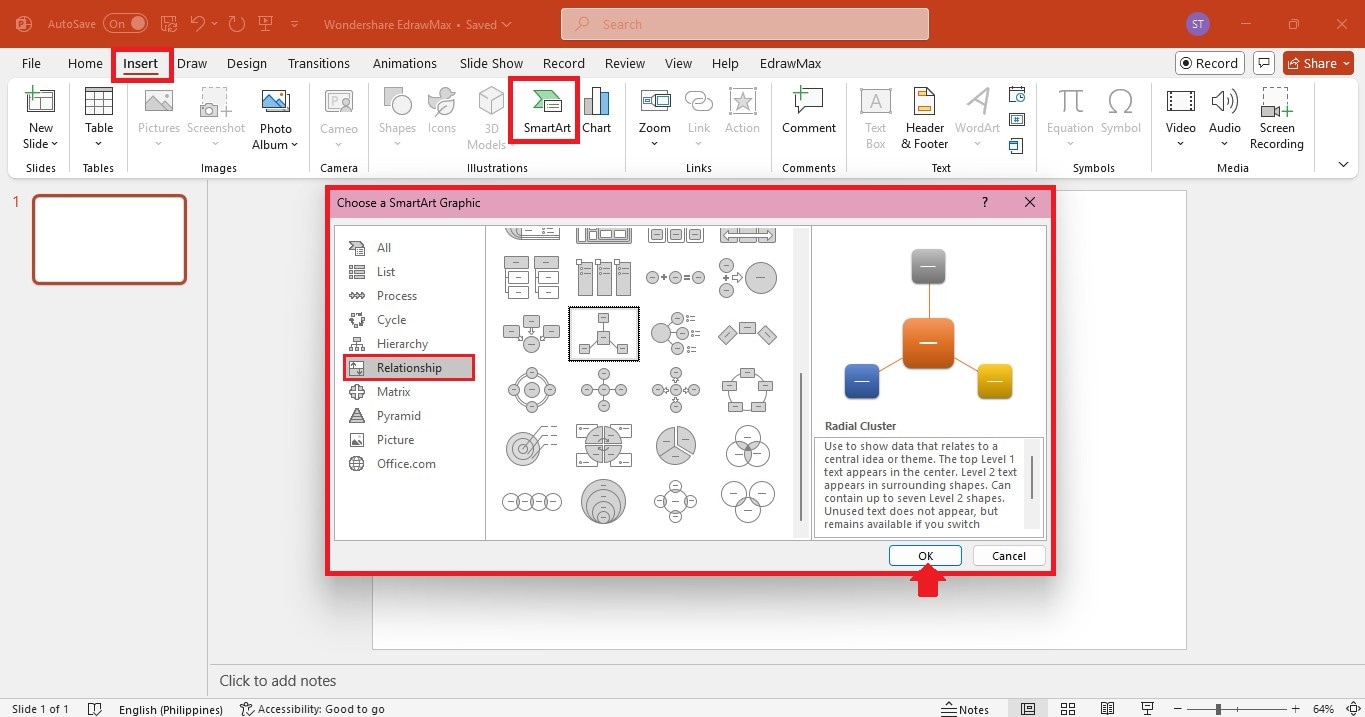Select the Basic Target layout icon
Screen dimensions: 1365x717
tap(532, 446)
